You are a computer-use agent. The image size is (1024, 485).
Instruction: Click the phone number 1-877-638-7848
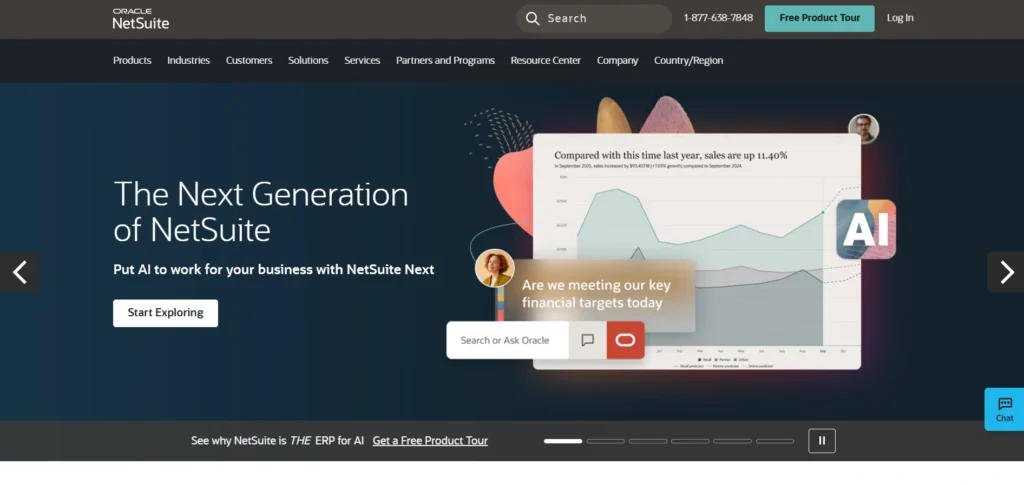(x=718, y=18)
